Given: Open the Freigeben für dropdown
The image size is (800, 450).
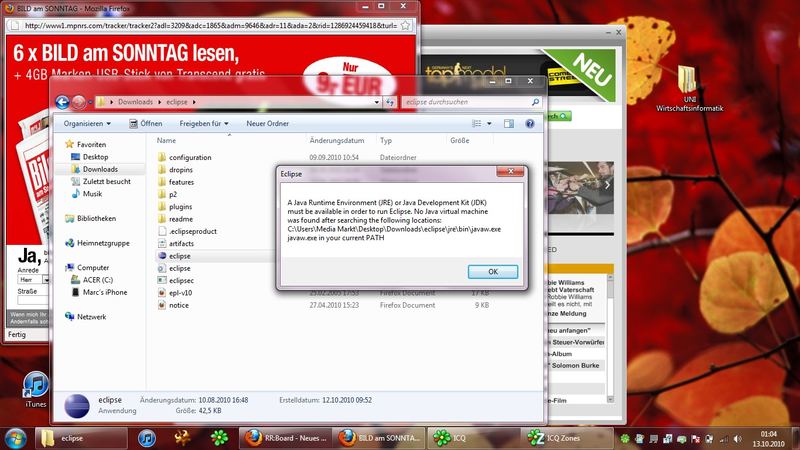Looking at the screenshot, I should click(x=204, y=123).
